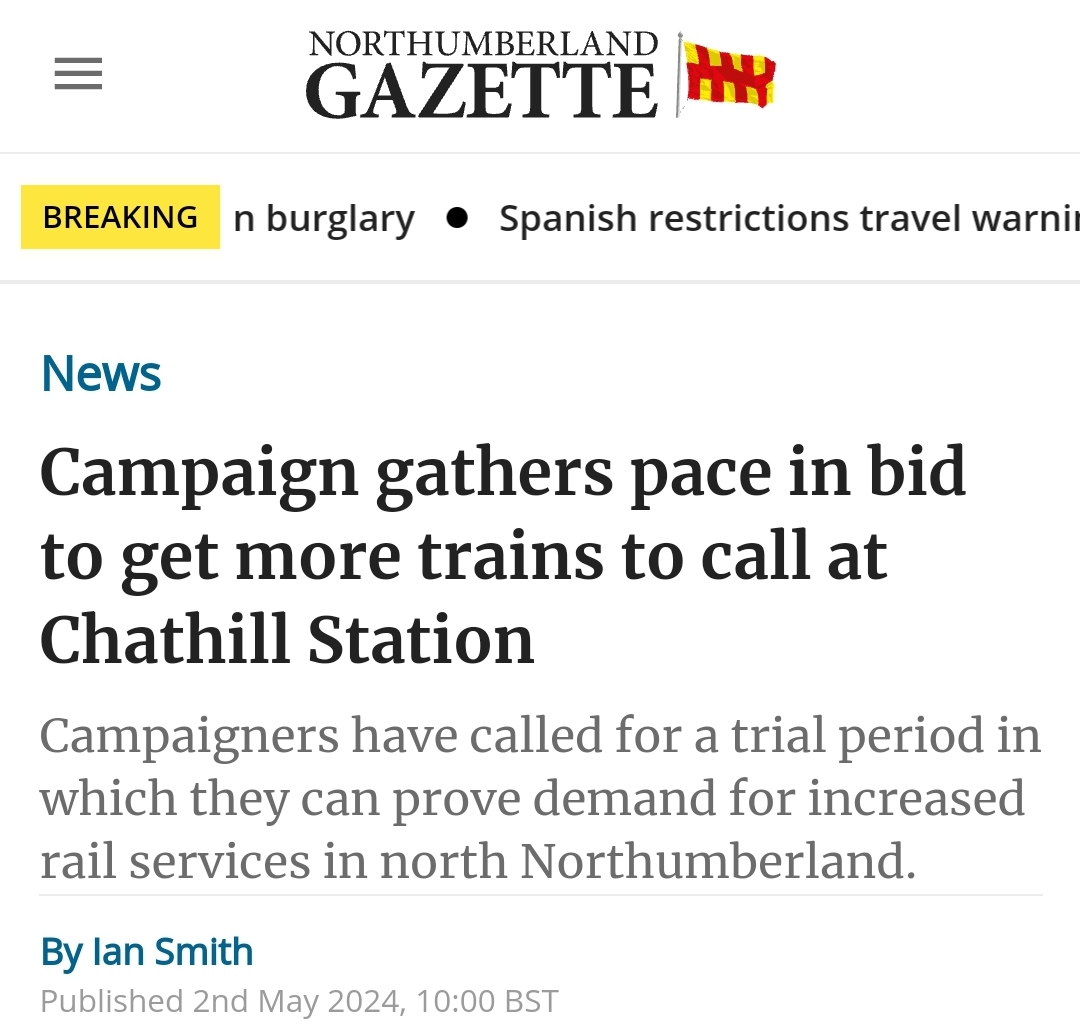This screenshot has height=1031, width=1080.
Task: Click the black bullet separator in ticker
Action: [457, 219]
